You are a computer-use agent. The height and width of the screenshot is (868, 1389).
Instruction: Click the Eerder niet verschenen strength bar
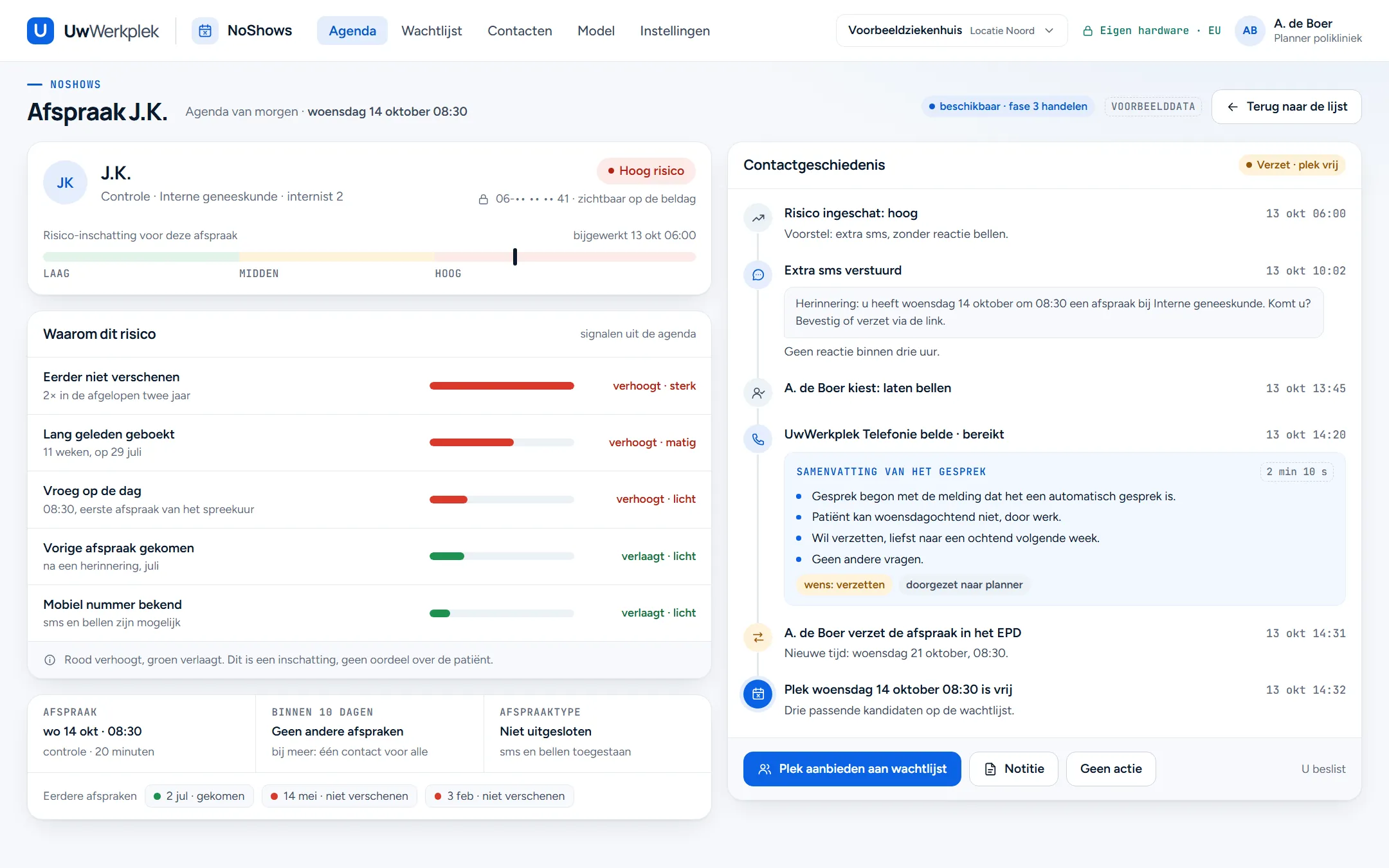point(502,386)
